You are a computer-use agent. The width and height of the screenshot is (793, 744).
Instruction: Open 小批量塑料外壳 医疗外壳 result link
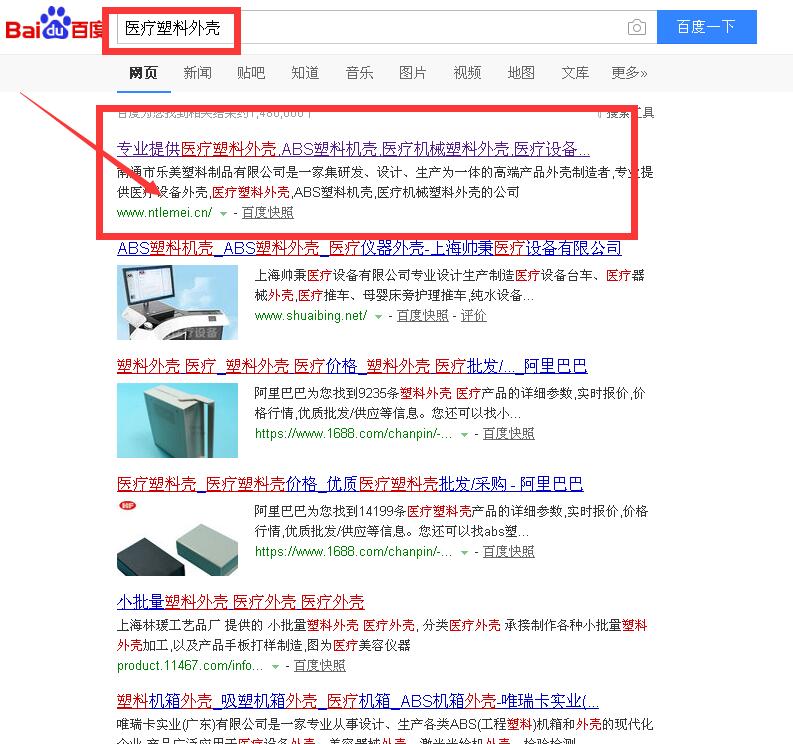pyautogui.click(x=241, y=602)
